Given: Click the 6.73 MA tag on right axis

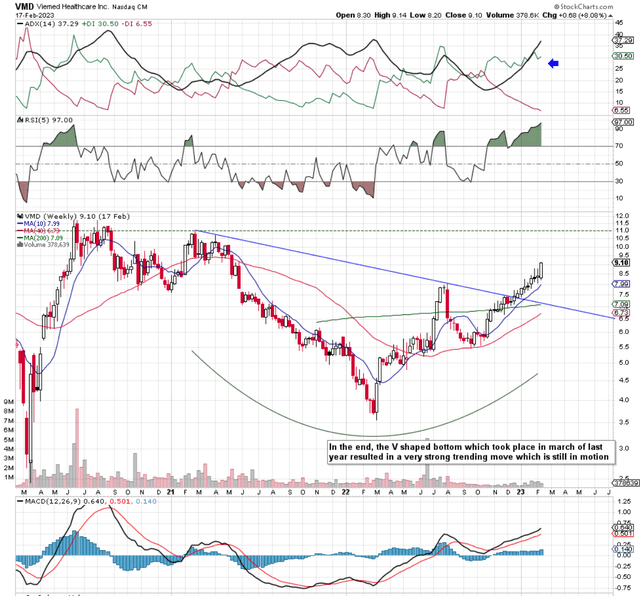Looking at the screenshot, I should pos(621,313).
